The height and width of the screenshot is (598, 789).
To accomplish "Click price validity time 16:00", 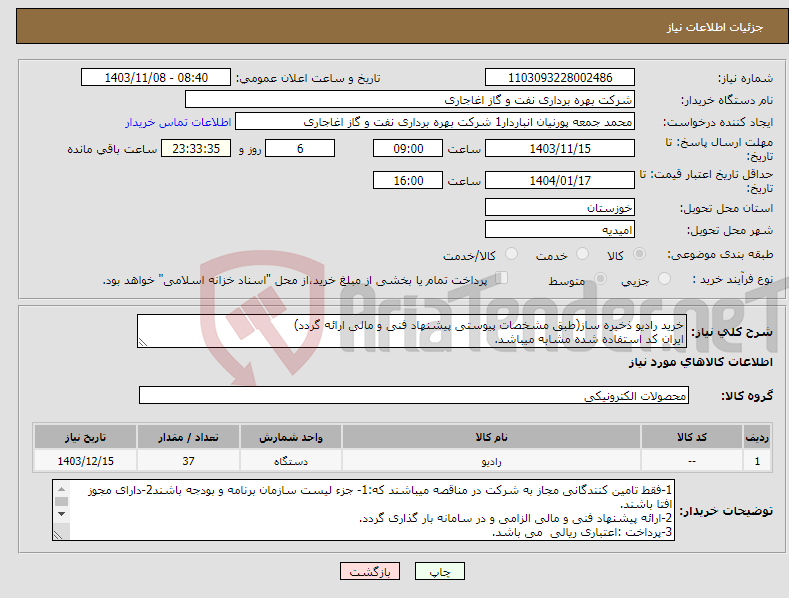I will click(408, 180).
